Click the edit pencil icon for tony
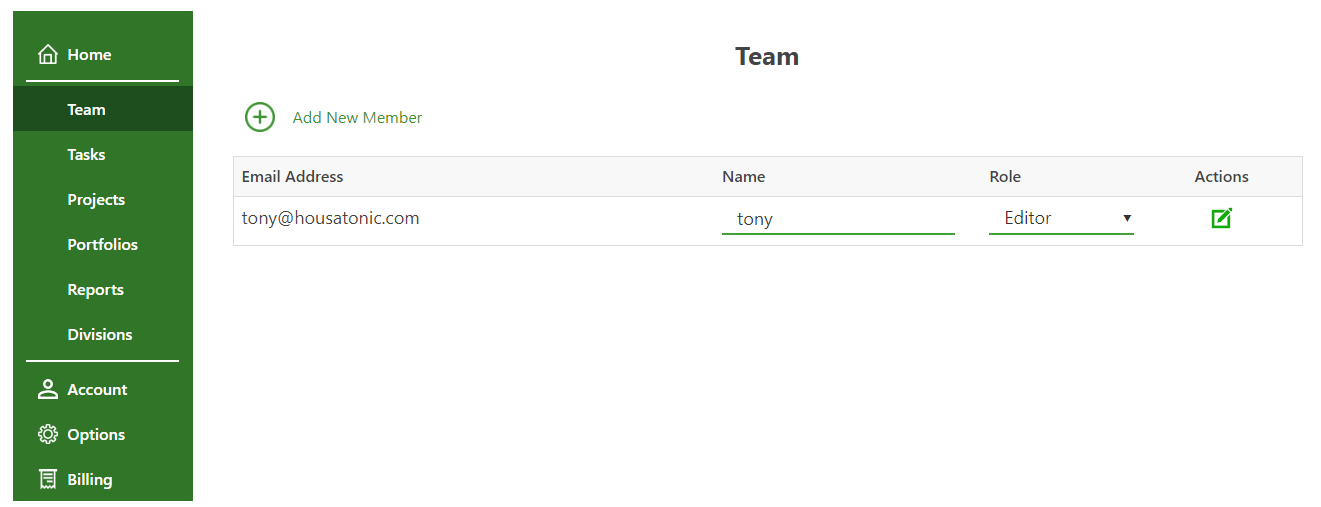 [1221, 218]
